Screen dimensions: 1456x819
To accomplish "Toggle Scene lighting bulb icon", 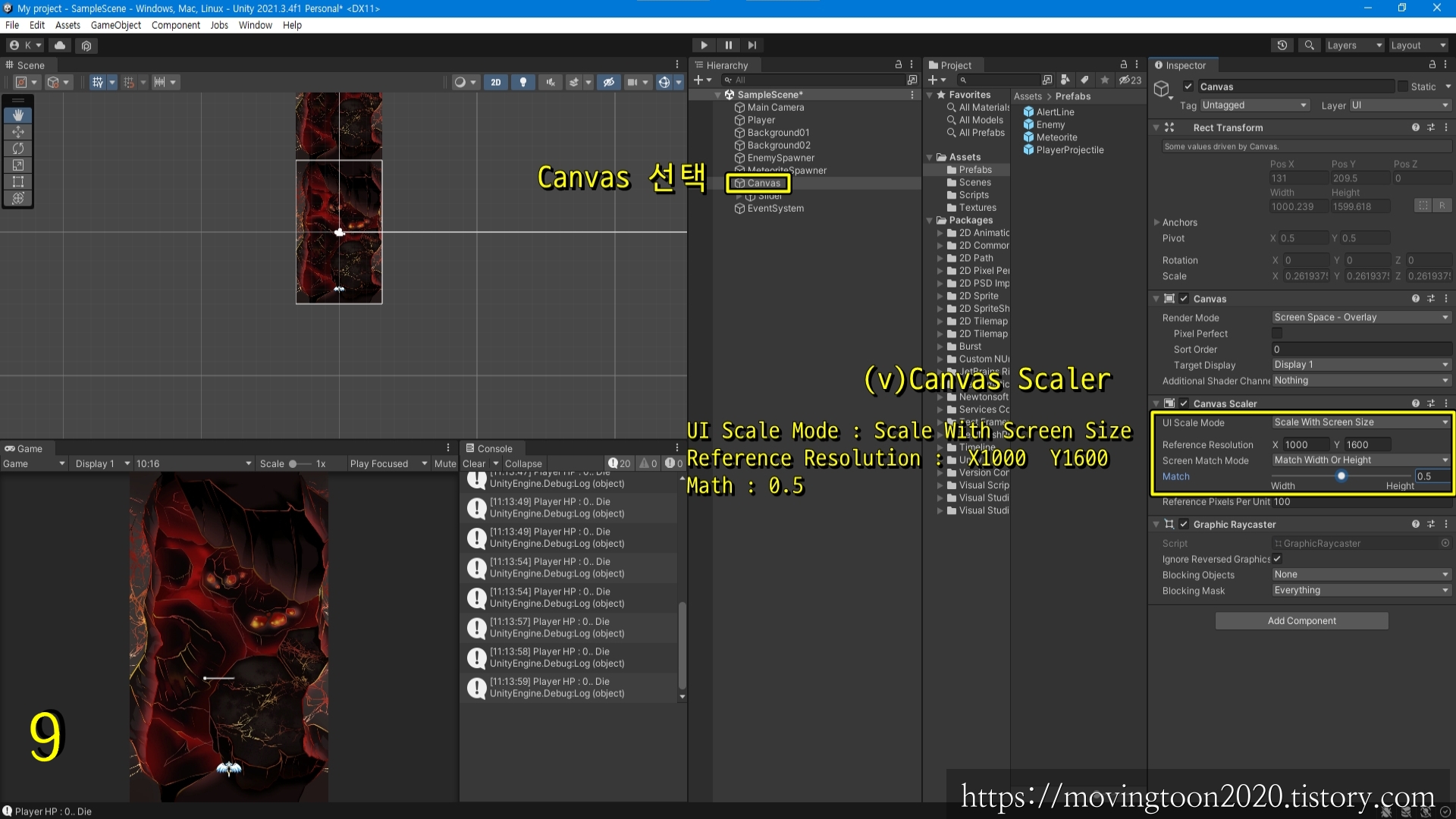I will point(523,82).
